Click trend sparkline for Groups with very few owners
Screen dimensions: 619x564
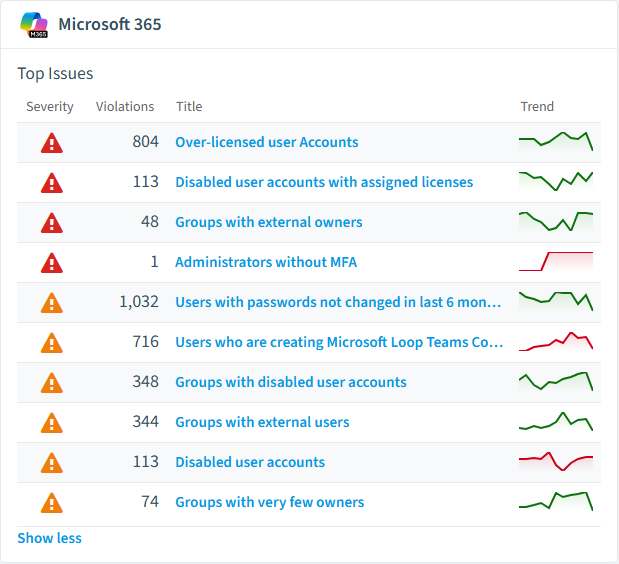point(556,501)
